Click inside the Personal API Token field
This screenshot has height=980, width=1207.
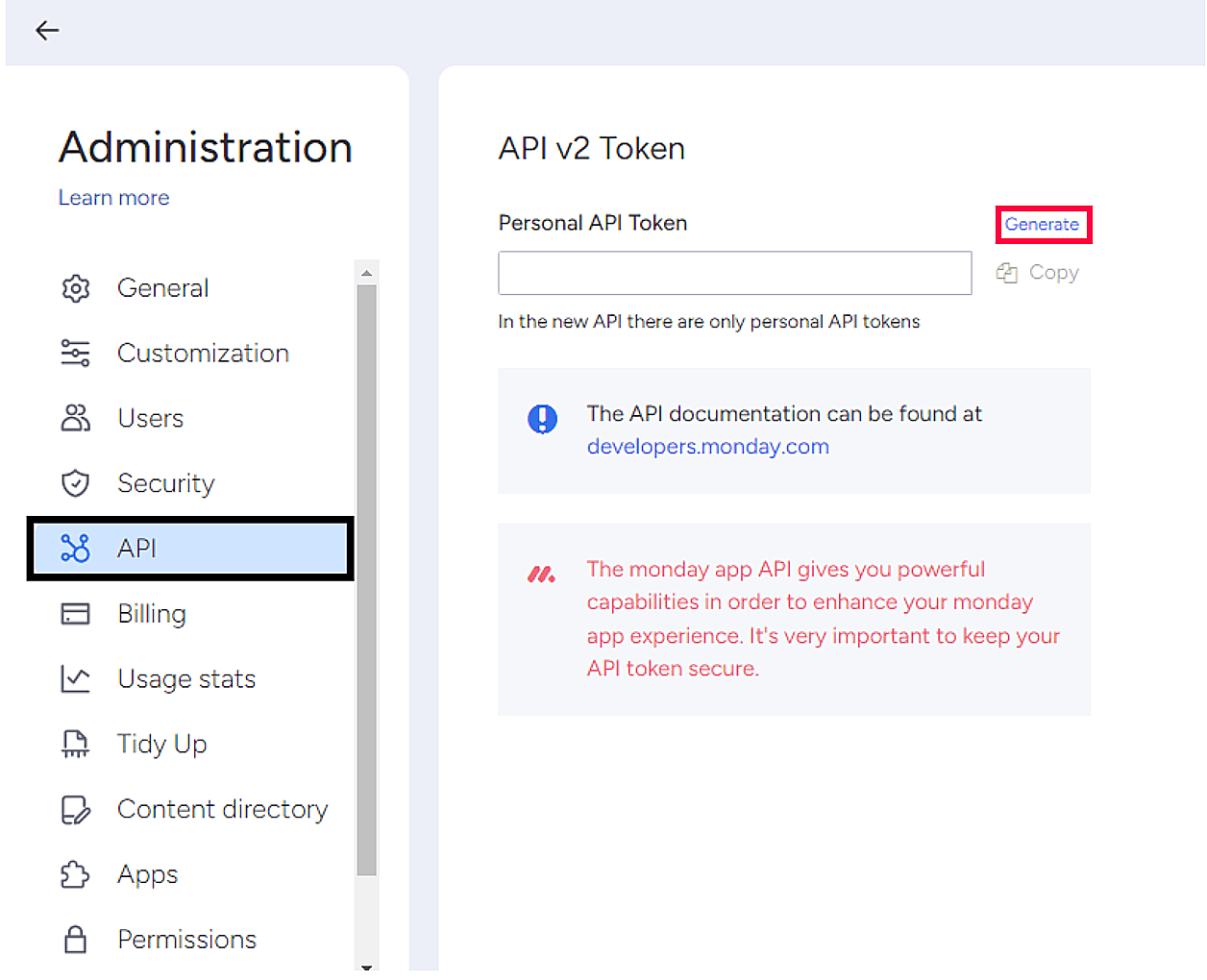pyautogui.click(x=734, y=273)
